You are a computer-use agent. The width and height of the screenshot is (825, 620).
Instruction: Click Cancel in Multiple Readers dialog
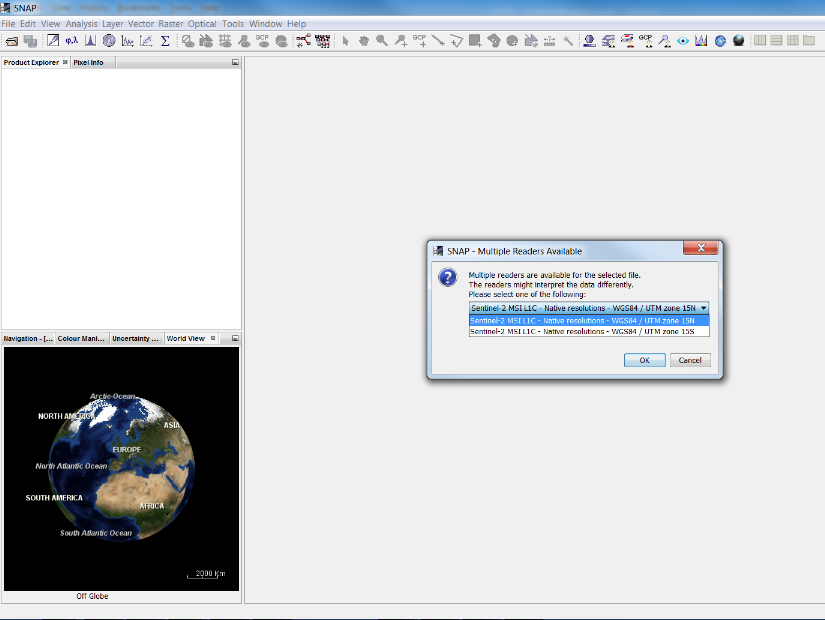(x=690, y=360)
